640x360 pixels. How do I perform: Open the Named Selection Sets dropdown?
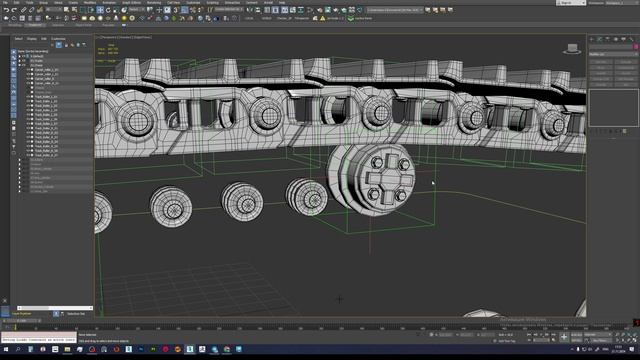229,10
